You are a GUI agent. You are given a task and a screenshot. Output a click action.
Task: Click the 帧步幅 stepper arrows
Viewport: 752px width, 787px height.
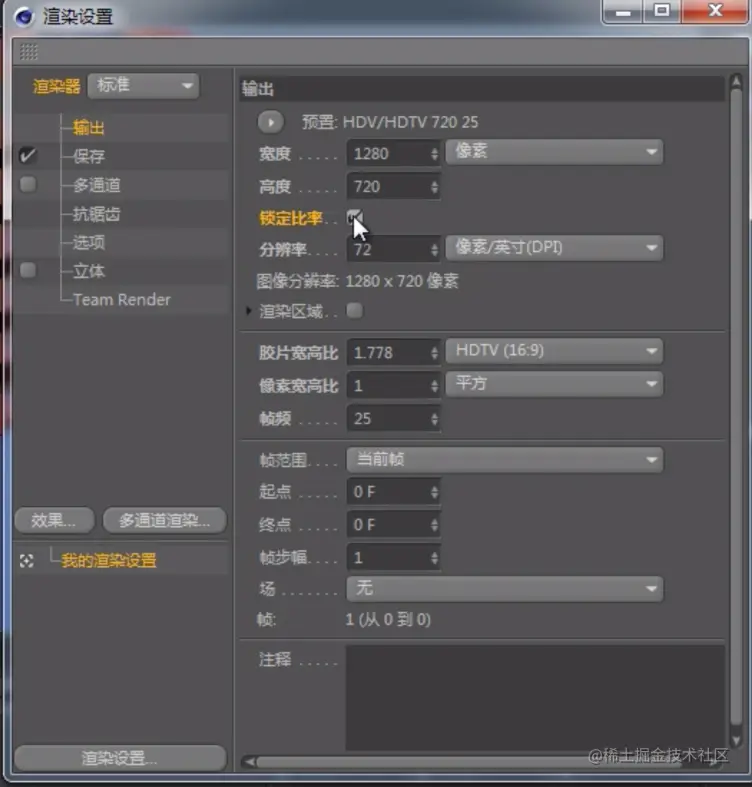435,558
